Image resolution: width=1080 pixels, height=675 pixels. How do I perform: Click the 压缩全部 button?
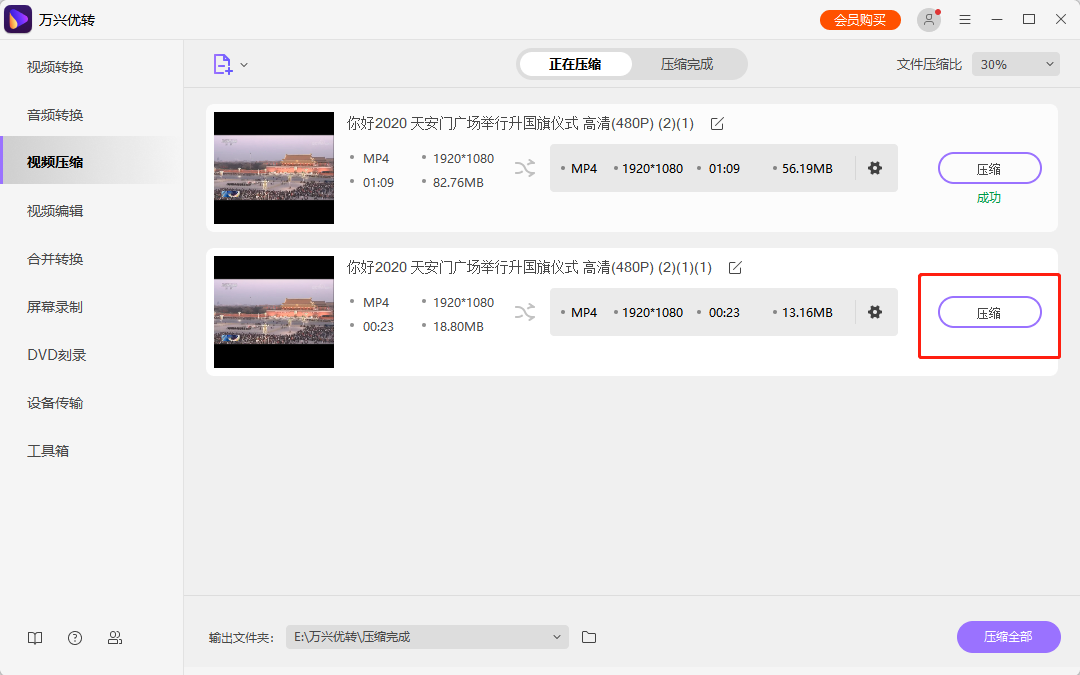pyautogui.click(x=1008, y=637)
